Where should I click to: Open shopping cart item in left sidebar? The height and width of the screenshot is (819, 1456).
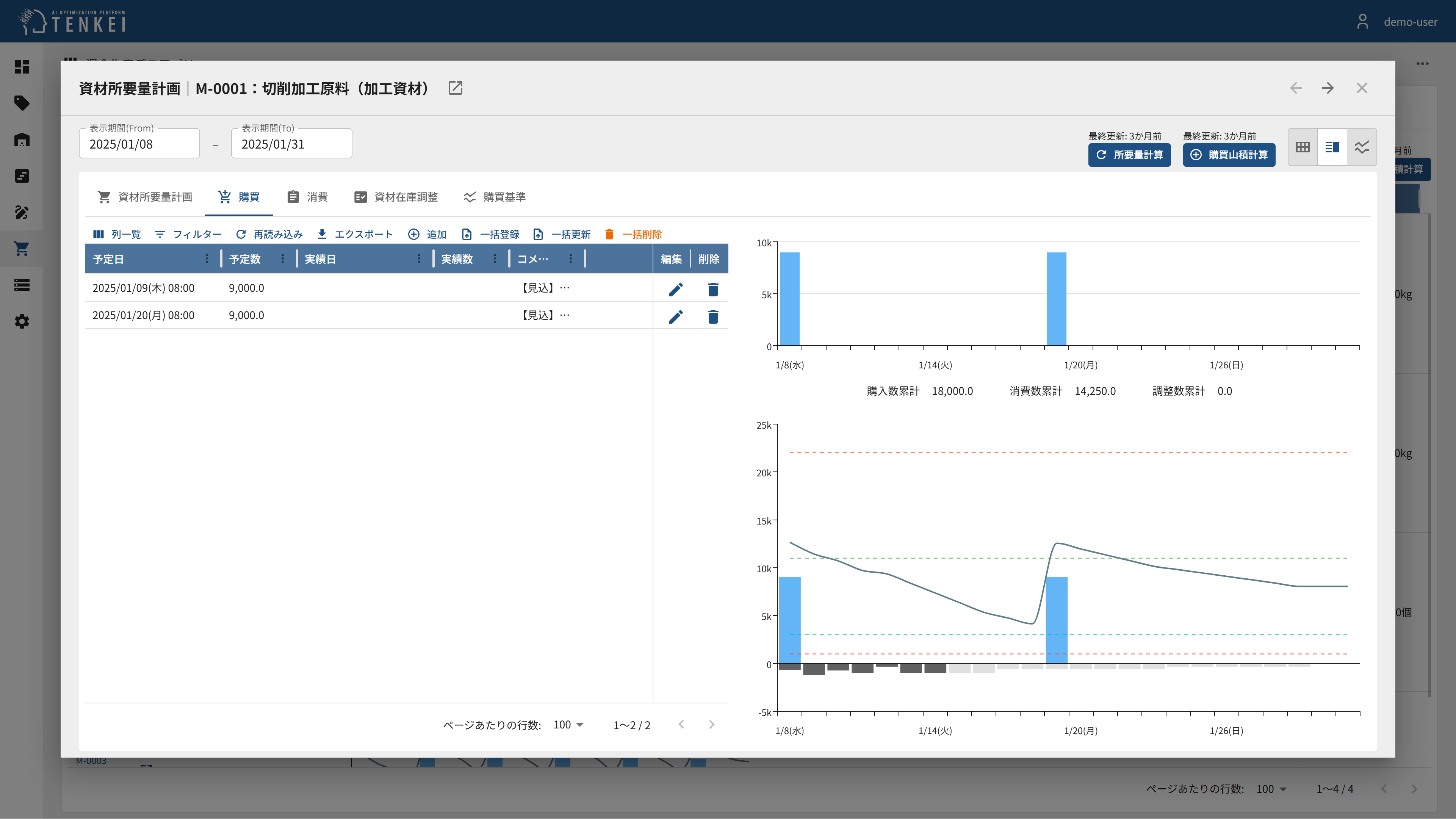pos(22,249)
